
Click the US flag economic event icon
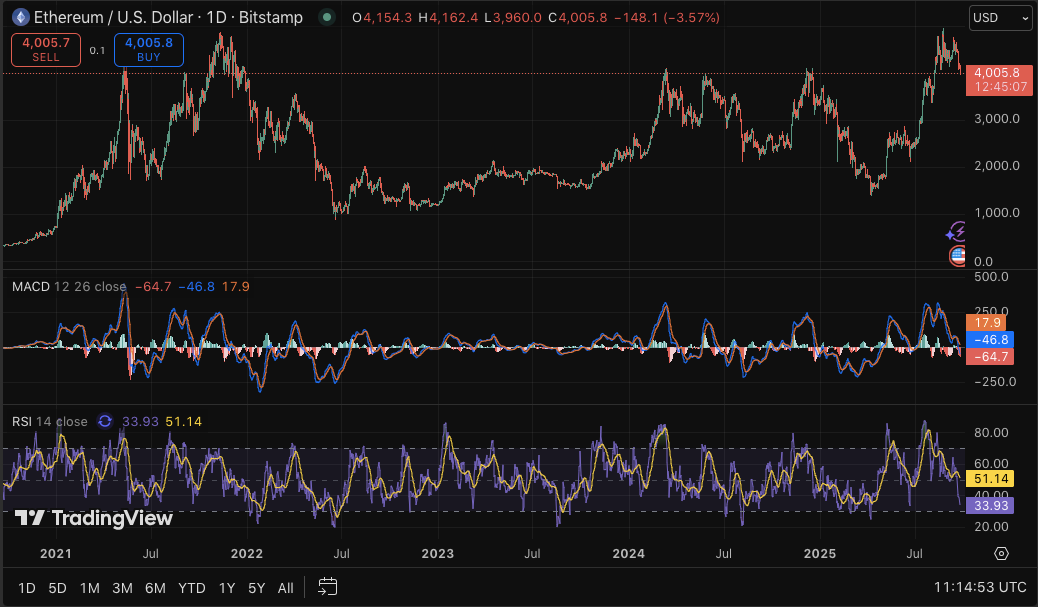tap(958, 256)
